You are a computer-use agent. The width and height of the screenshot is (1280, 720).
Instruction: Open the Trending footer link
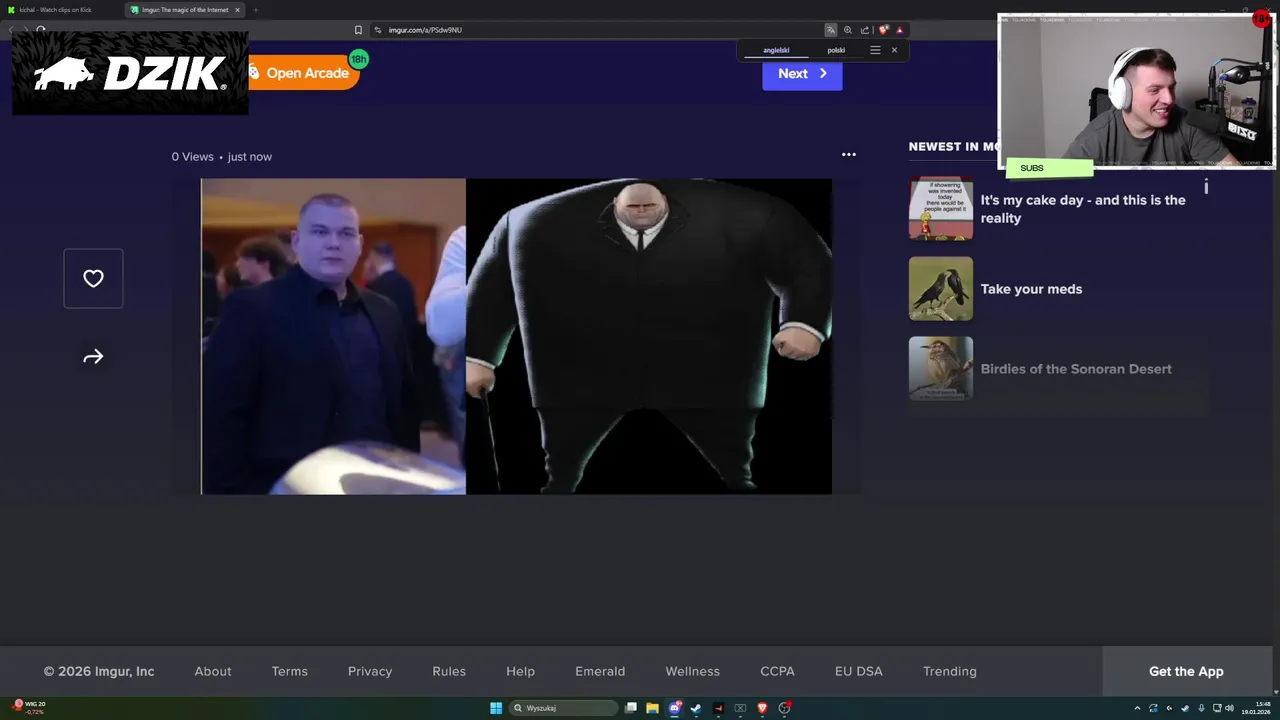tap(950, 672)
